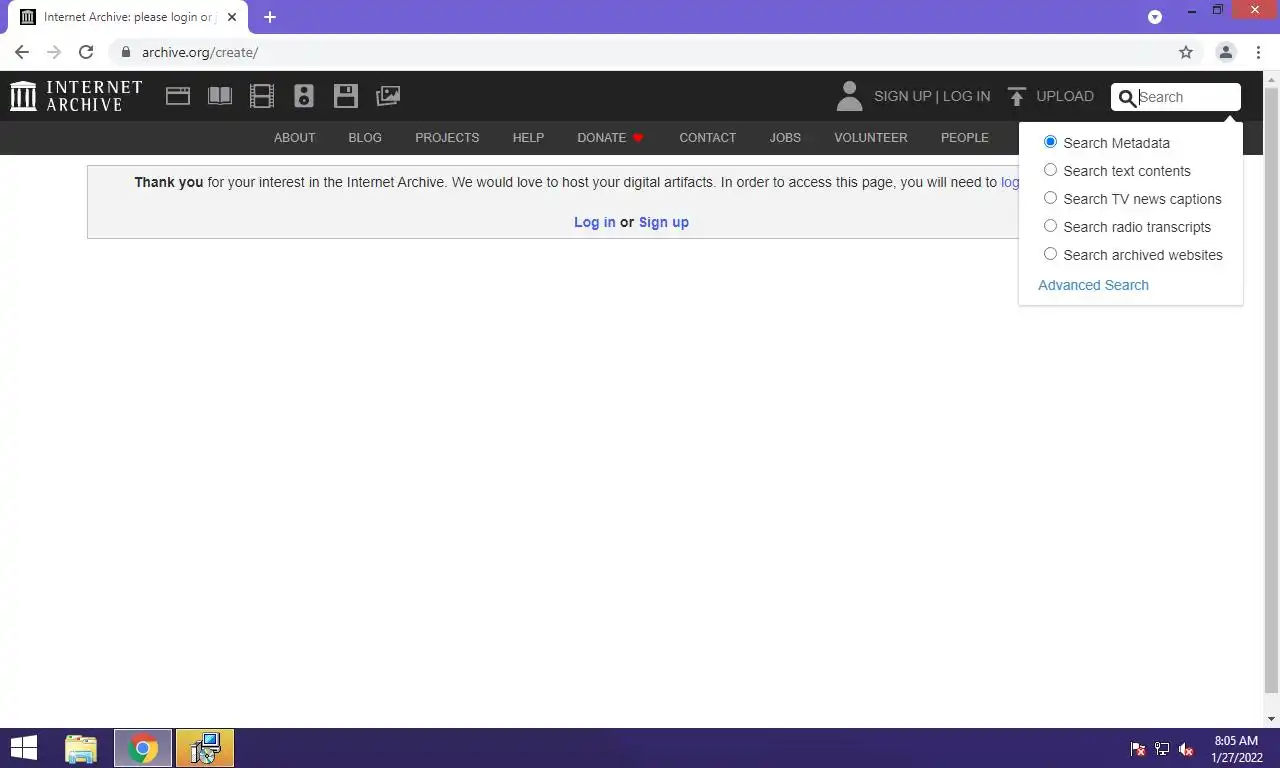Image resolution: width=1280 pixels, height=768 pixels.
Task: Open the Chrome profile icon
Action: (1225, 52)
